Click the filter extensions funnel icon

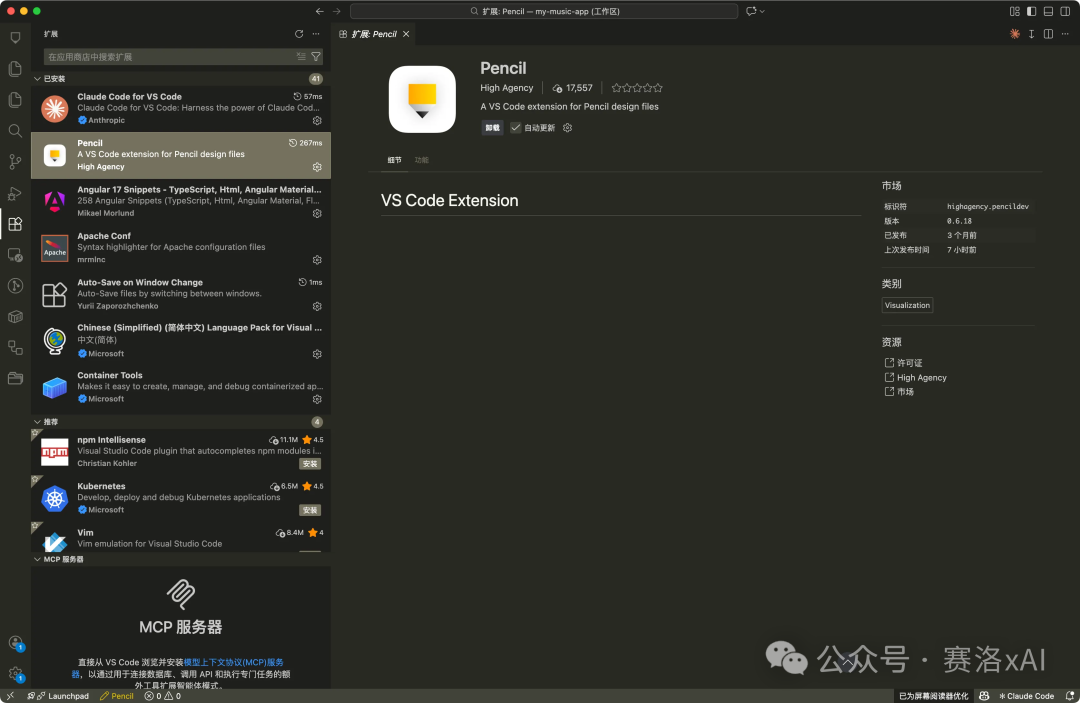(316, 57)
